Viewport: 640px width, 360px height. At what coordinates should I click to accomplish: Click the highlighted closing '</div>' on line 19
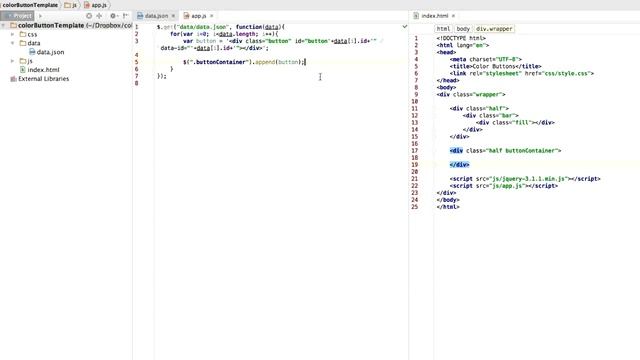460,165
